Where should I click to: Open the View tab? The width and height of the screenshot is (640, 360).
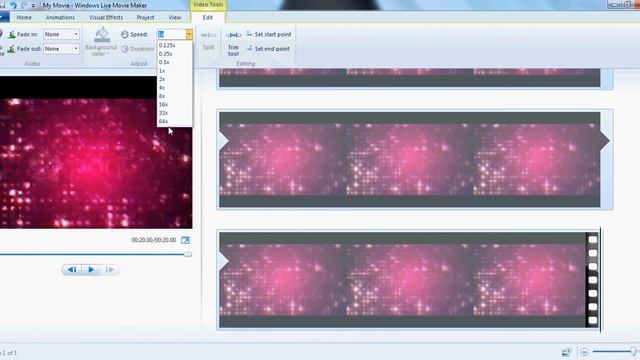tap(175, 18)
